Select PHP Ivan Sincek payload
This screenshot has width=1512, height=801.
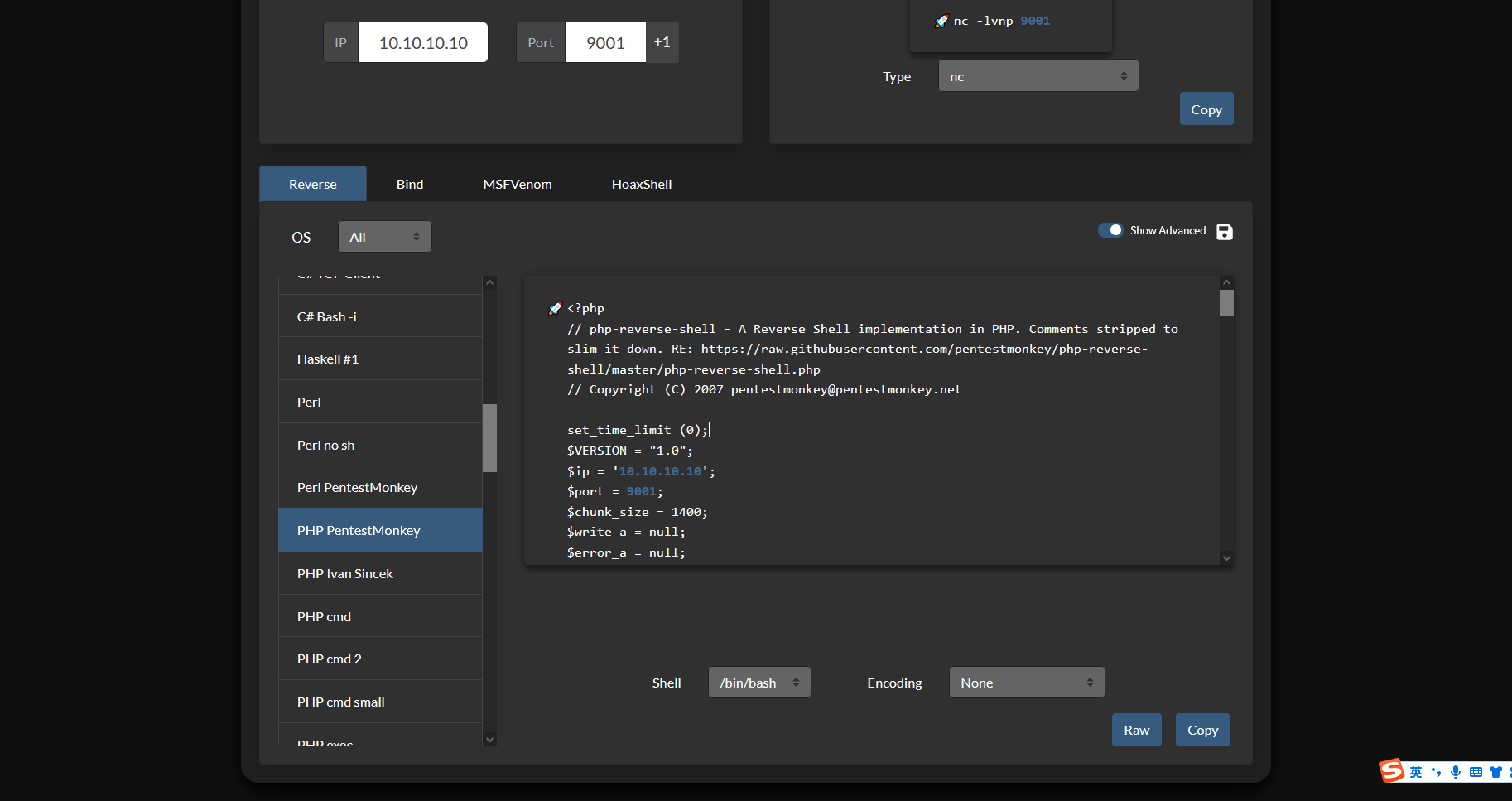click(380, 573)
